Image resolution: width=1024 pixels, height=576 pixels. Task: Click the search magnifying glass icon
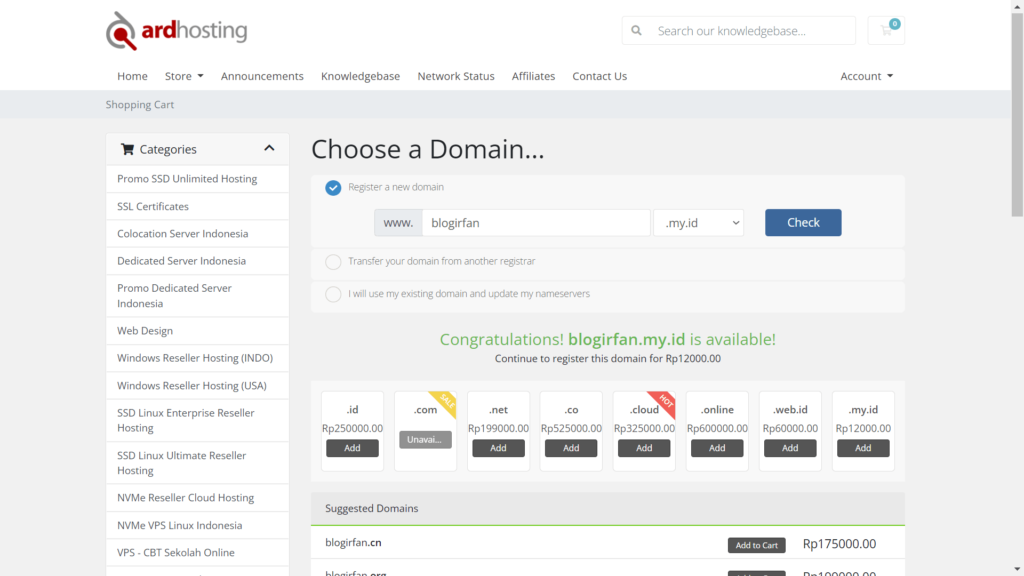[637, 30]
